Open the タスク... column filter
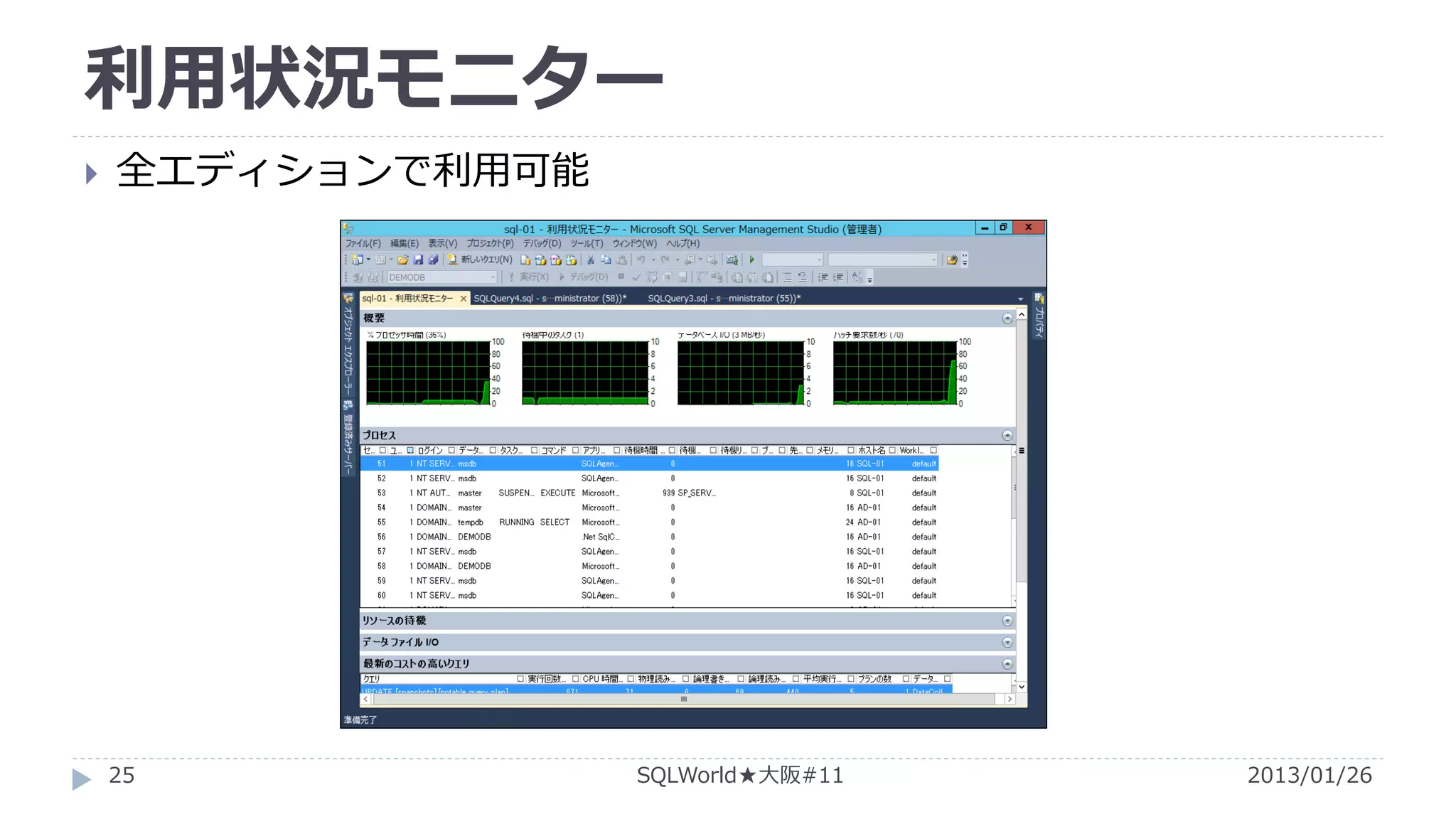The width and height of the screenshot is (1456, 819). (534, 450)
